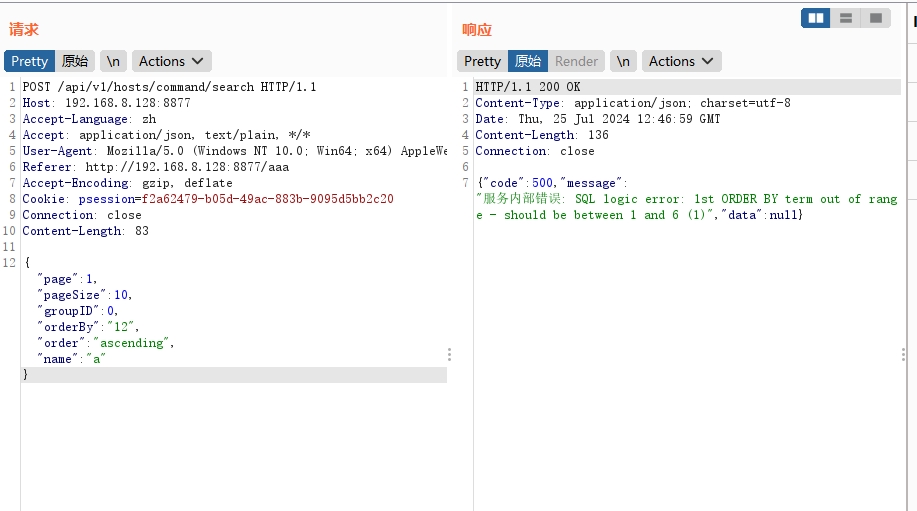Click the request pane divider handle dots
Screen dimensions: 917x511
tap(449, 354)
